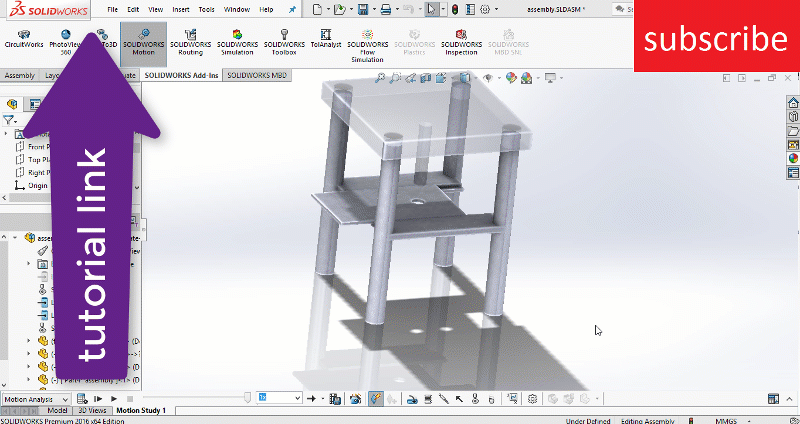Open Results and Plots icon
Screen dimensions: 800x424
tap(513, 399)
